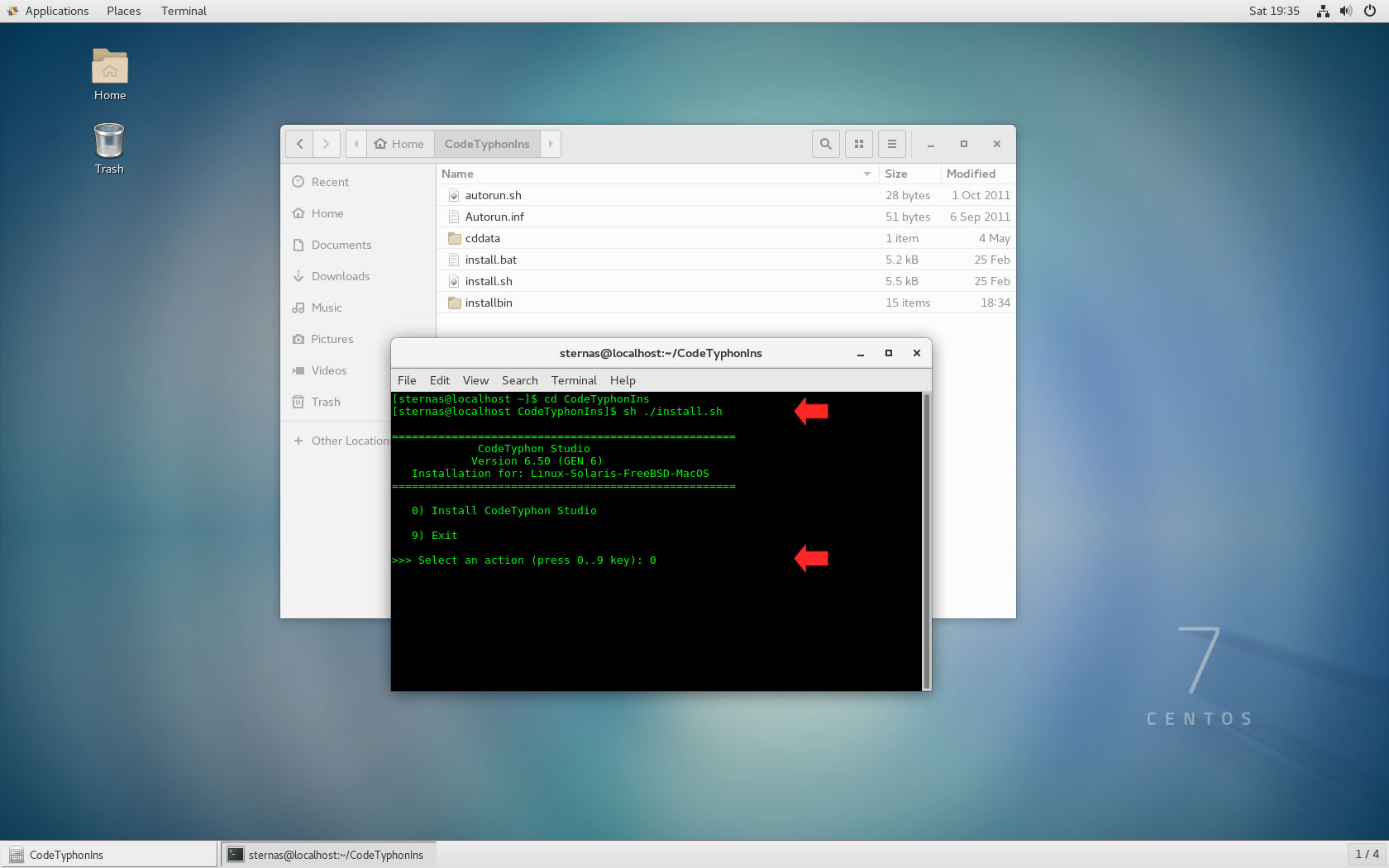Click the right path-bar scroll arrow

click(x=551, y=144)
